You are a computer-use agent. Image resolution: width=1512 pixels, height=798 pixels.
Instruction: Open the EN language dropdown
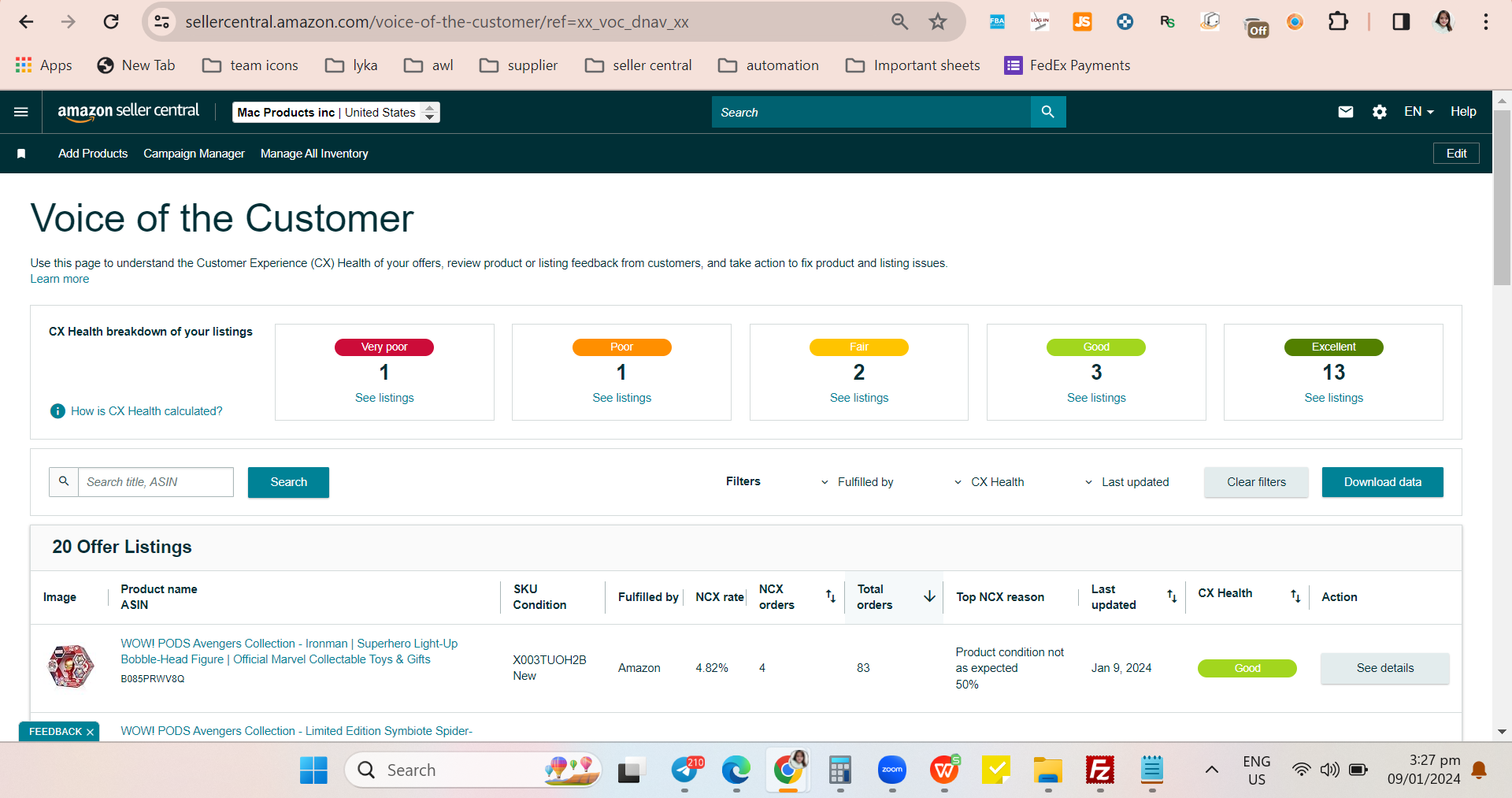1418,112
